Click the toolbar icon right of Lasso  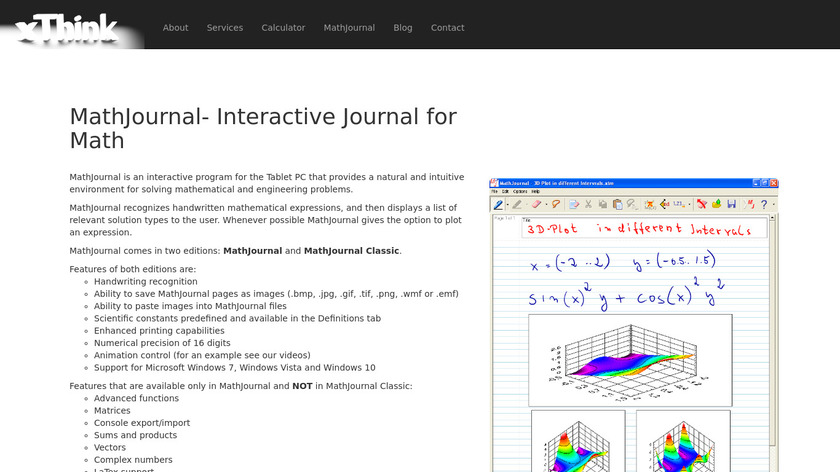(x=574, y=204)
